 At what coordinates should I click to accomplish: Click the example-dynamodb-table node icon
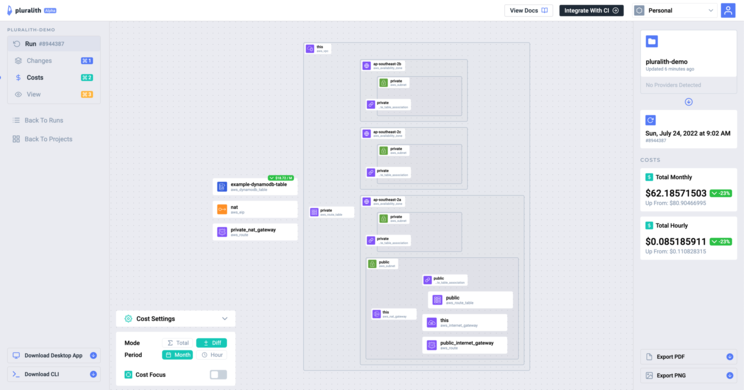point(222,186)
